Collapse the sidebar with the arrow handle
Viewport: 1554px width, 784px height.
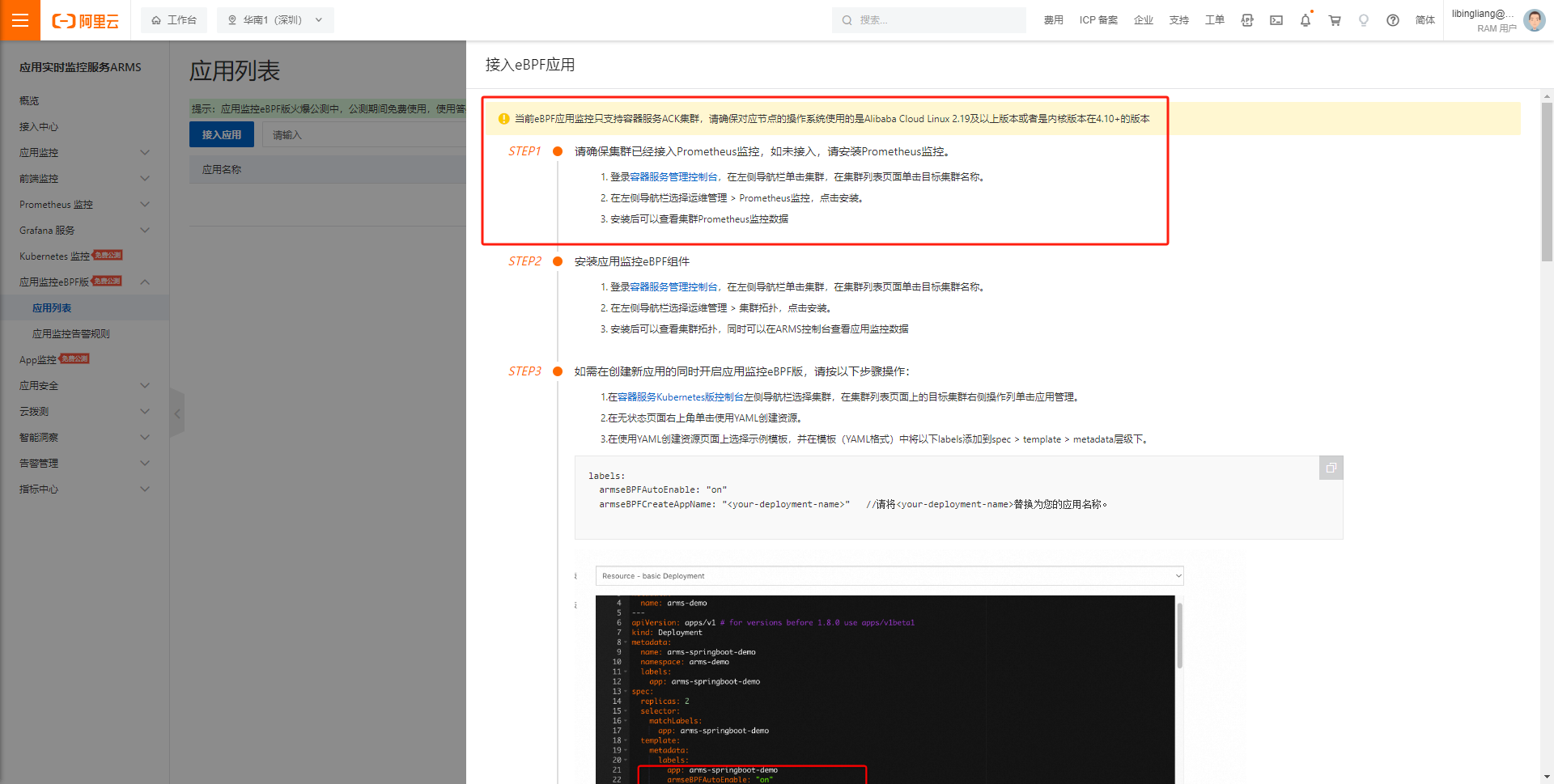[177, 413]
